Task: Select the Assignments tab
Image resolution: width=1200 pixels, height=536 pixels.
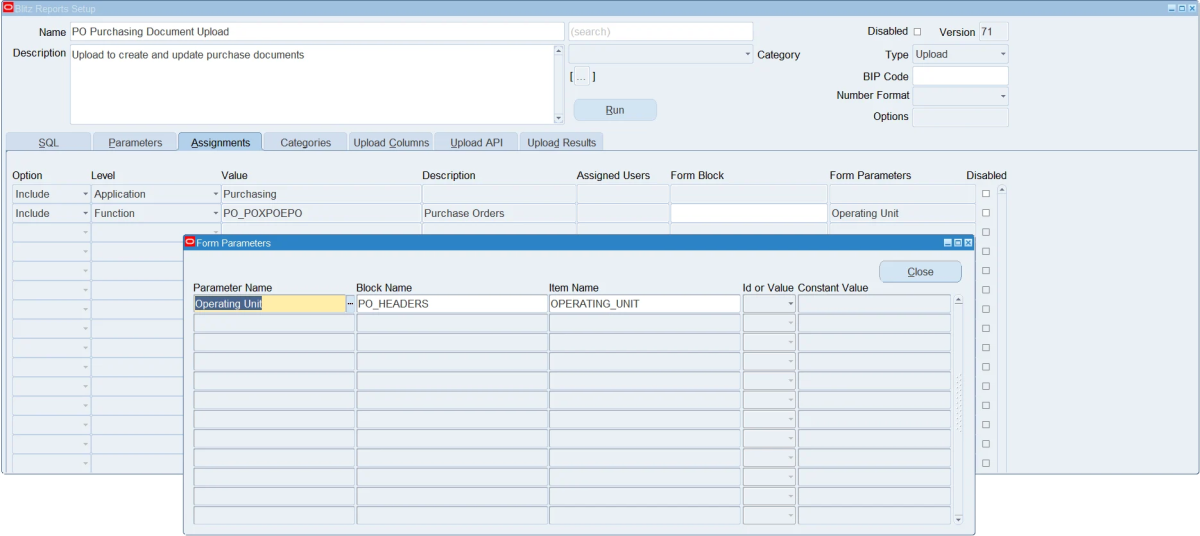Action: [x=220, y=142]
